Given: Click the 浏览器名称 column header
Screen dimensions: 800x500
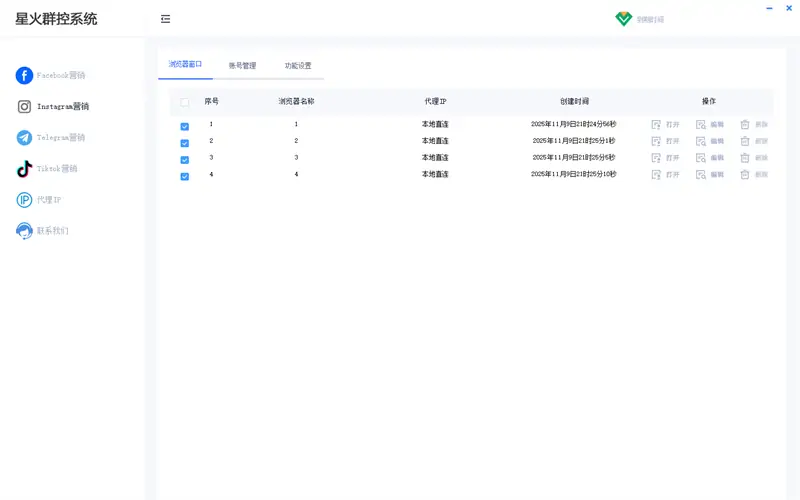Looking at the screenshot, I should 296,102.
